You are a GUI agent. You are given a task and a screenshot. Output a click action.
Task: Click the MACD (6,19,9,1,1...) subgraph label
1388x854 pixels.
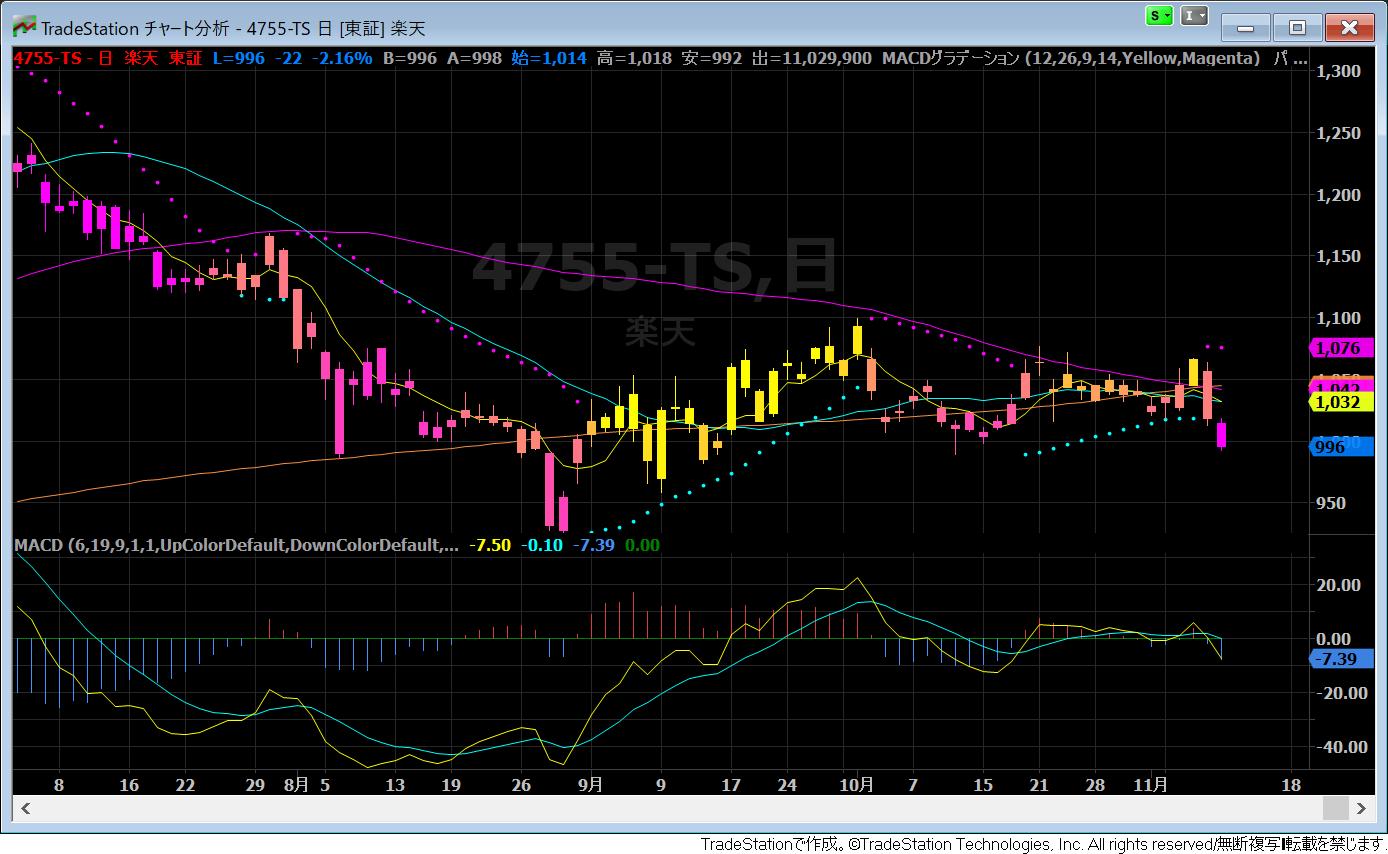(x=238, y=545)
